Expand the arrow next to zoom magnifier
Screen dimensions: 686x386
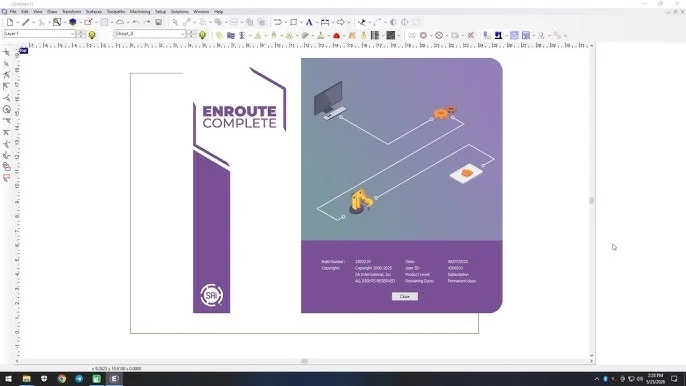(65, 23)
